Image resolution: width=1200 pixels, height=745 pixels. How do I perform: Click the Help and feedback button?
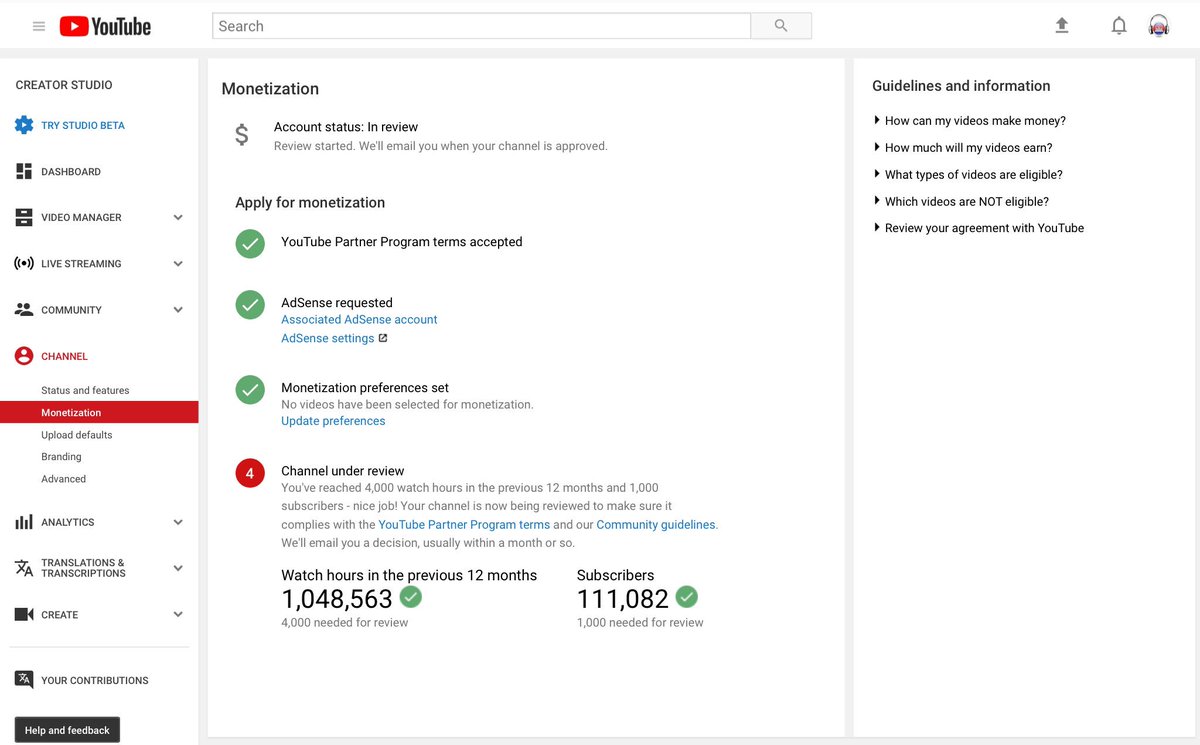[x=67, y=730]
